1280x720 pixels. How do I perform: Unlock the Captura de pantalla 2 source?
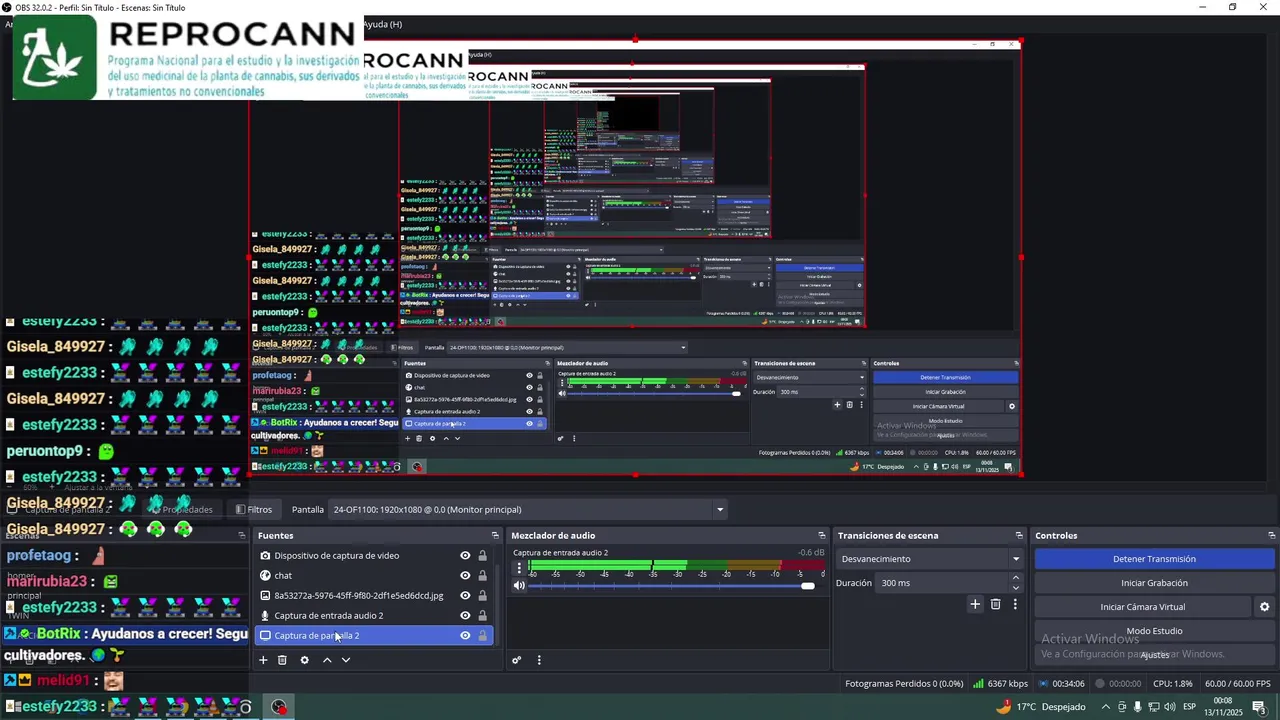point(482,635)
